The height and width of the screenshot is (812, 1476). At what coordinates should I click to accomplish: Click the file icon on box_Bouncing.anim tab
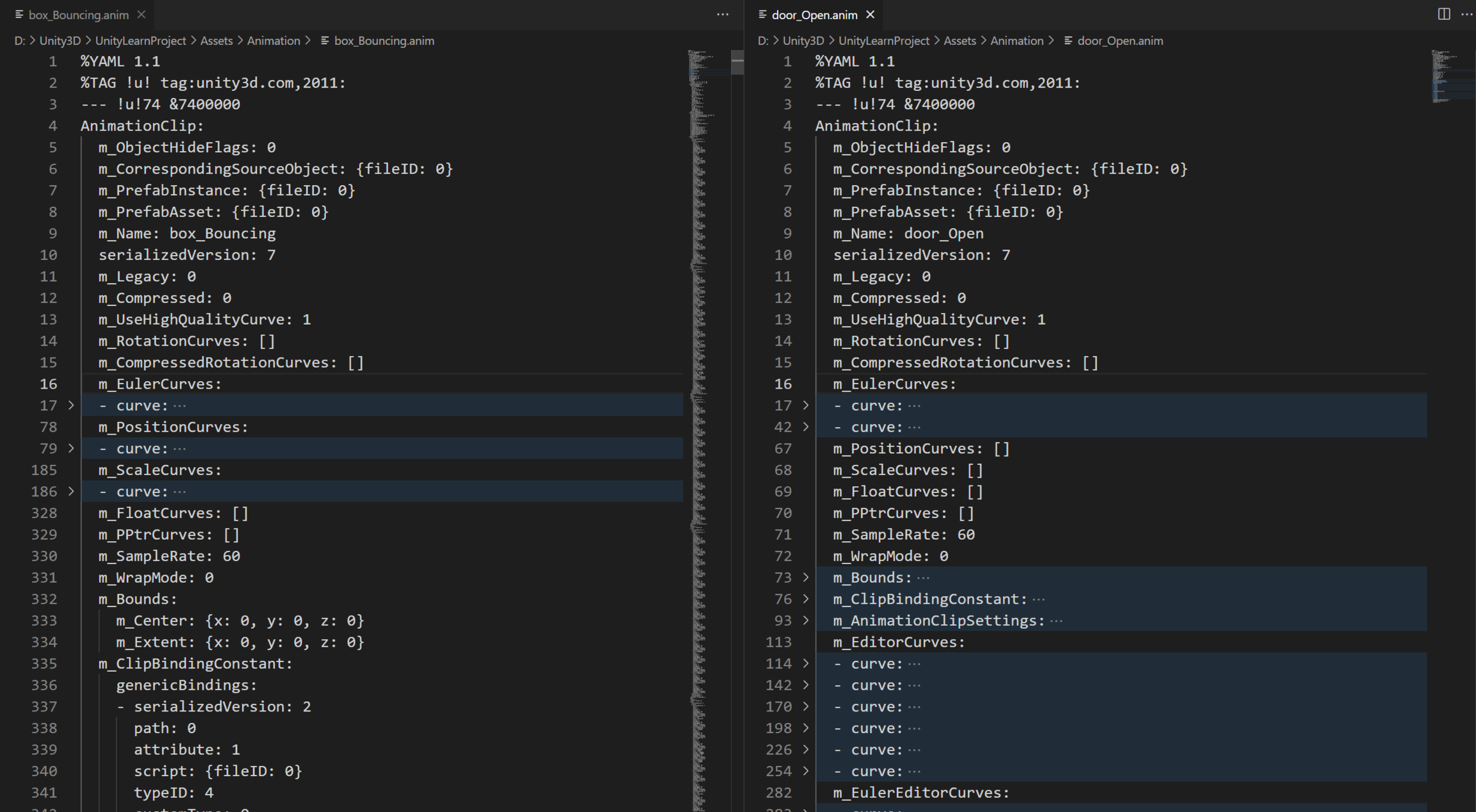pyautogui.click(x=19, y=15)
